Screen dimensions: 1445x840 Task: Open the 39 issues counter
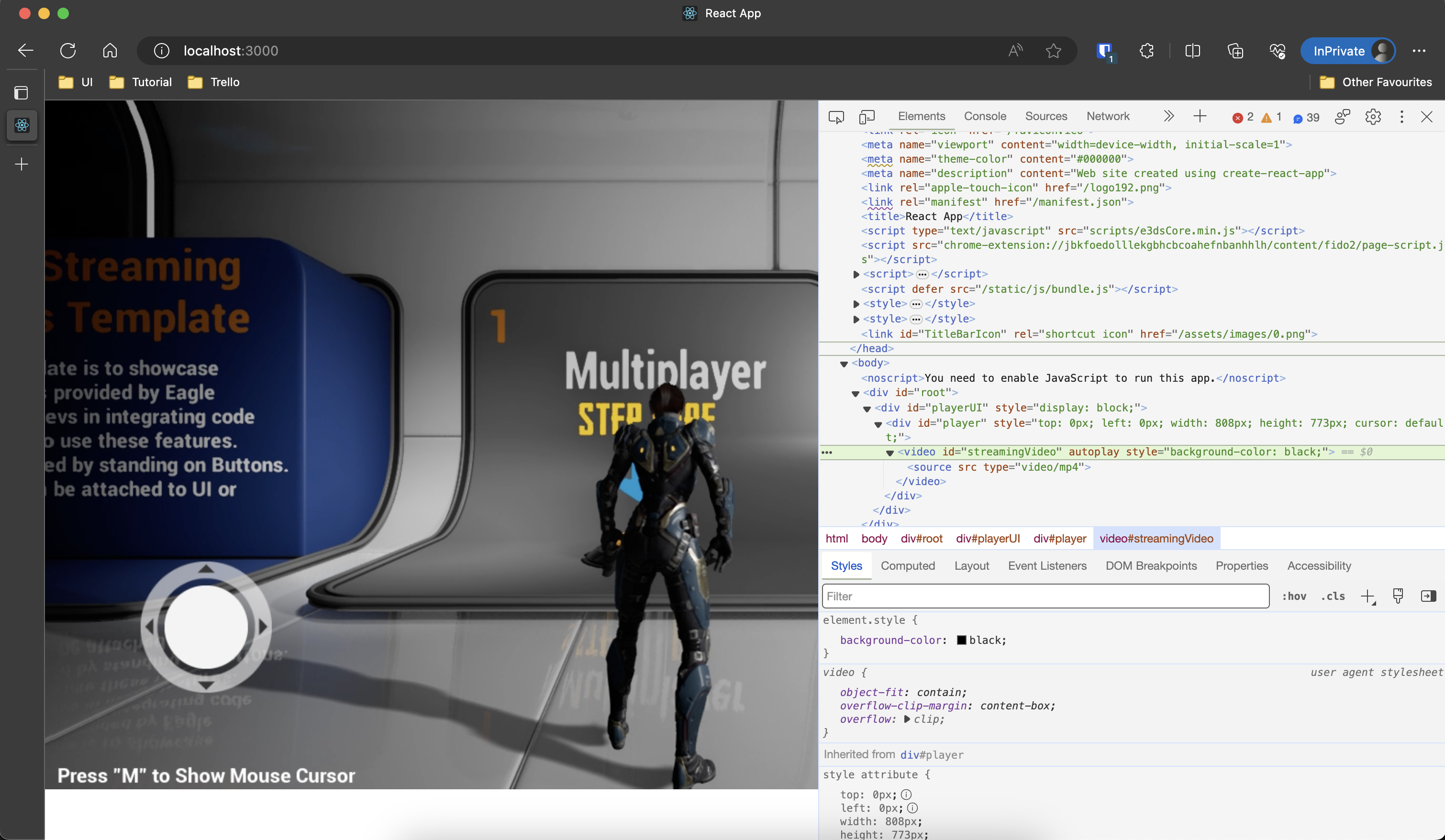(x=1306, y=118)
